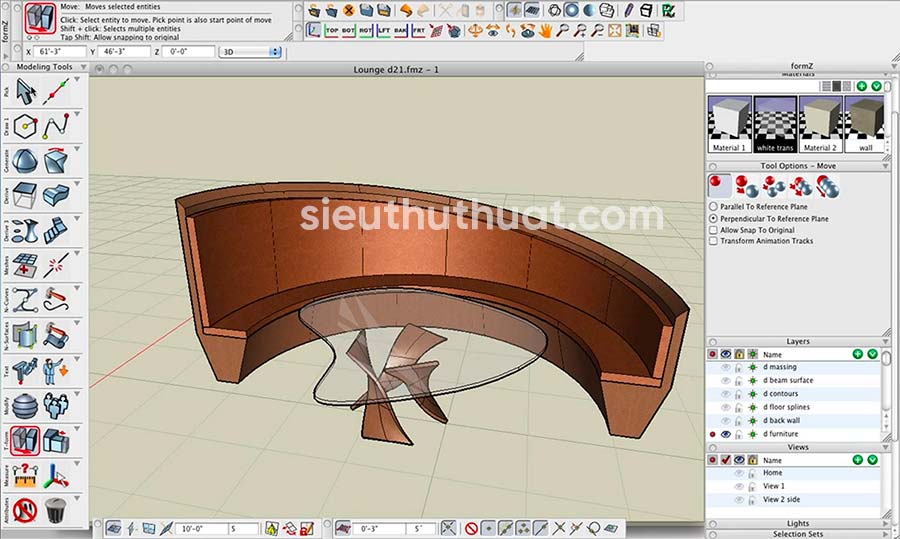Viewport: 900px width, 539px height.
Task: Switch to Bottom (BOT) view icon
Action: coord(348,30)
